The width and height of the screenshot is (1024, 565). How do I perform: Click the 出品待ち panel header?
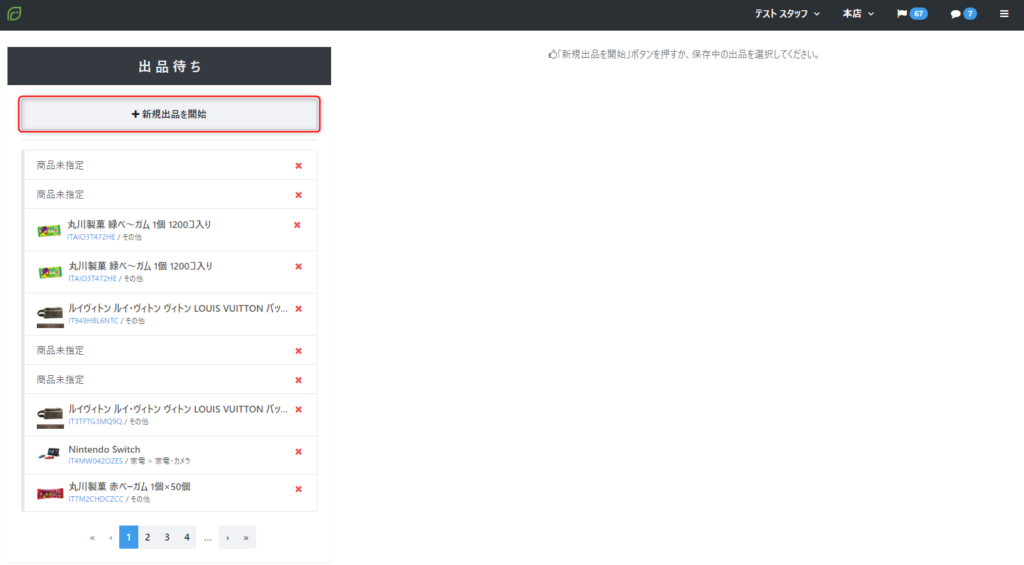169,66
